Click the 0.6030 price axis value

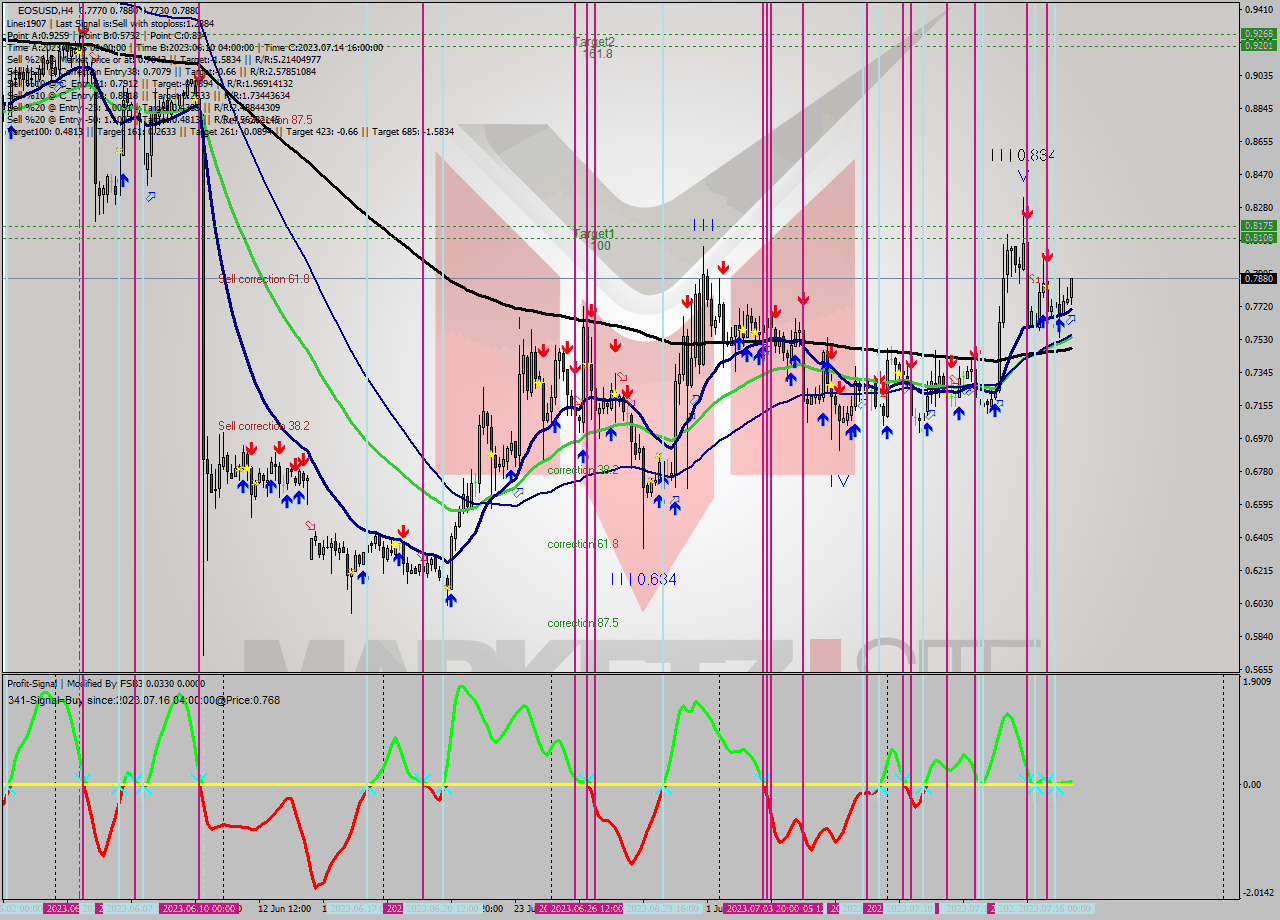[1258, 603]
